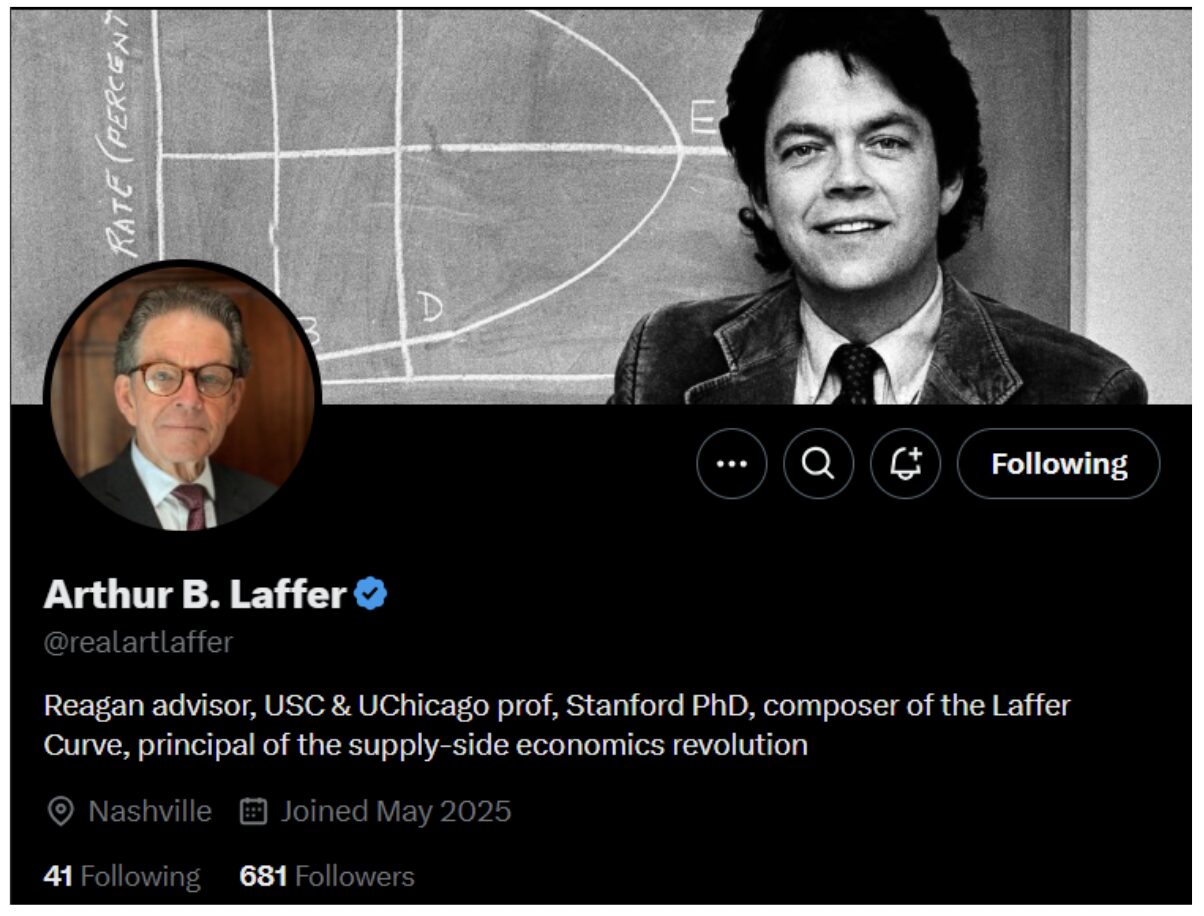This screenshot has width=1204, height=916.
Task: Click the location pin icon beside Nashville
Action: (x=61, y=812)
